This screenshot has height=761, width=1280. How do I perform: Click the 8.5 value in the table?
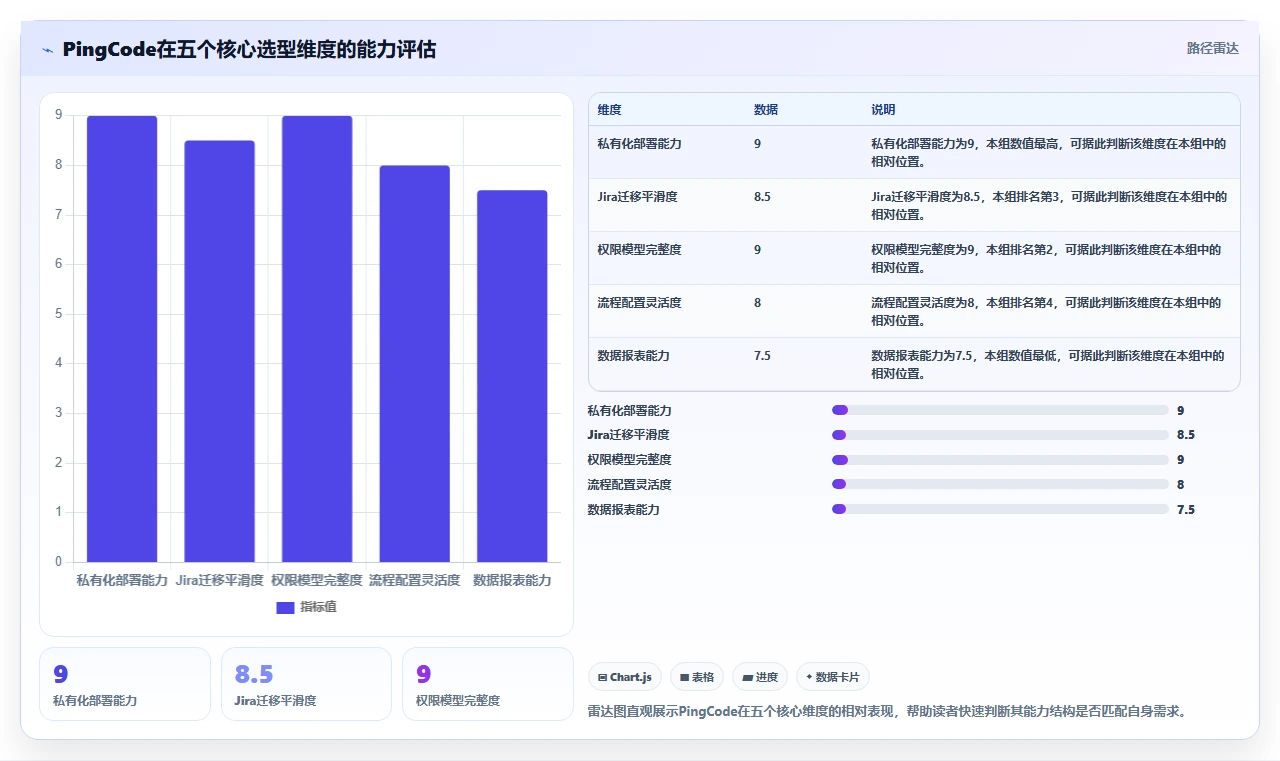point(762,197)
